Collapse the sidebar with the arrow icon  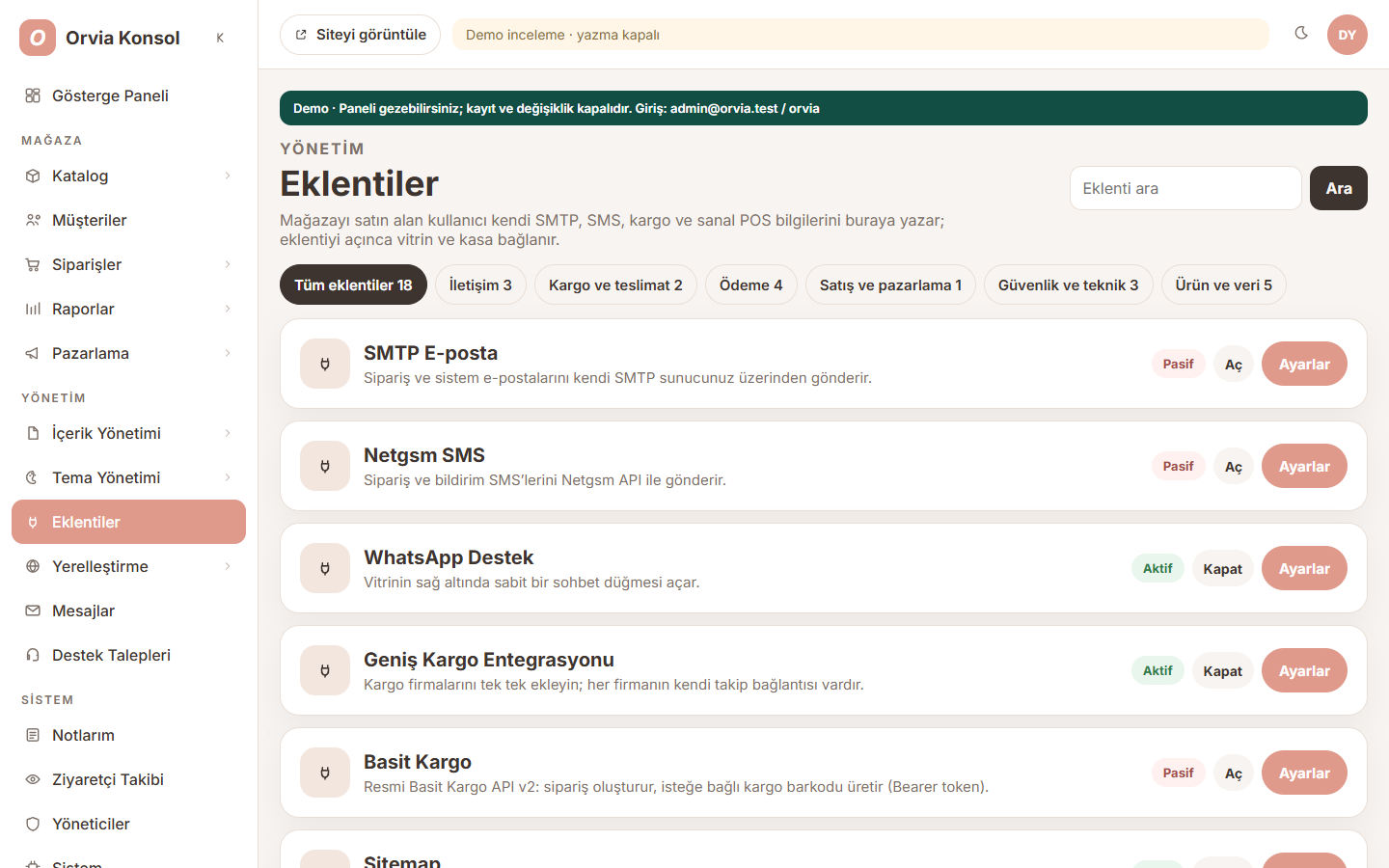coord(220,38)
